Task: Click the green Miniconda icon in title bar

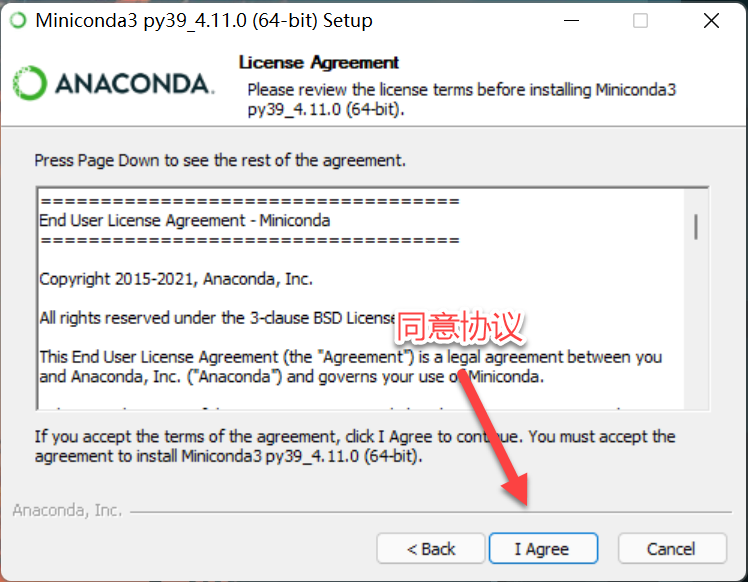Action: pos(18,21)
